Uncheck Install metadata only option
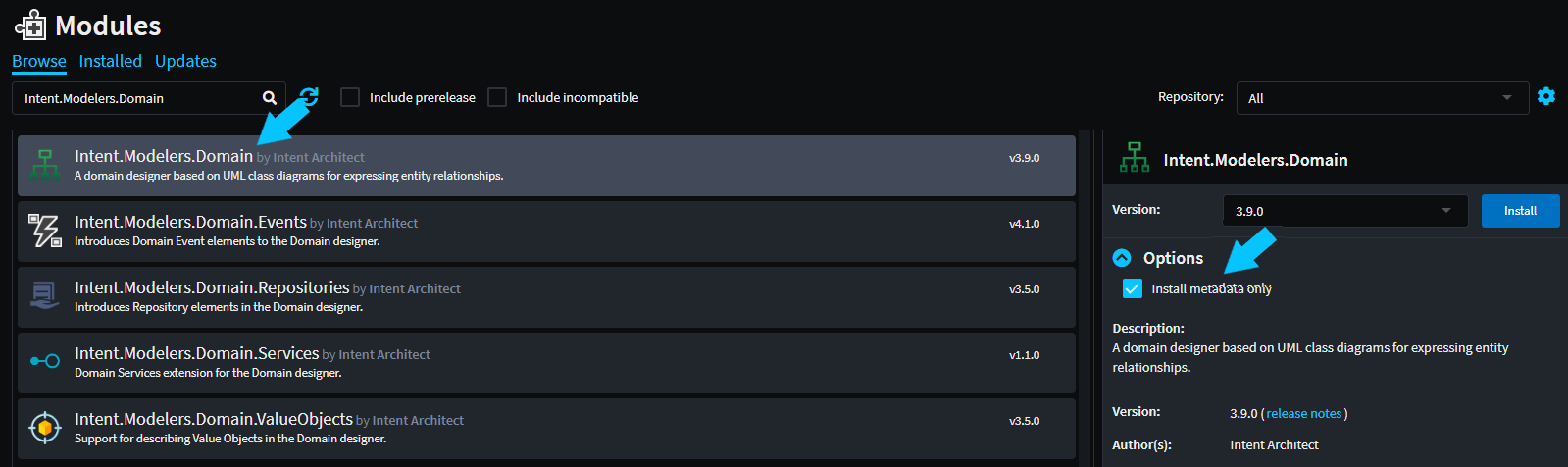The width and height of the screenshot is (1568, 467). pos(1133,288)
